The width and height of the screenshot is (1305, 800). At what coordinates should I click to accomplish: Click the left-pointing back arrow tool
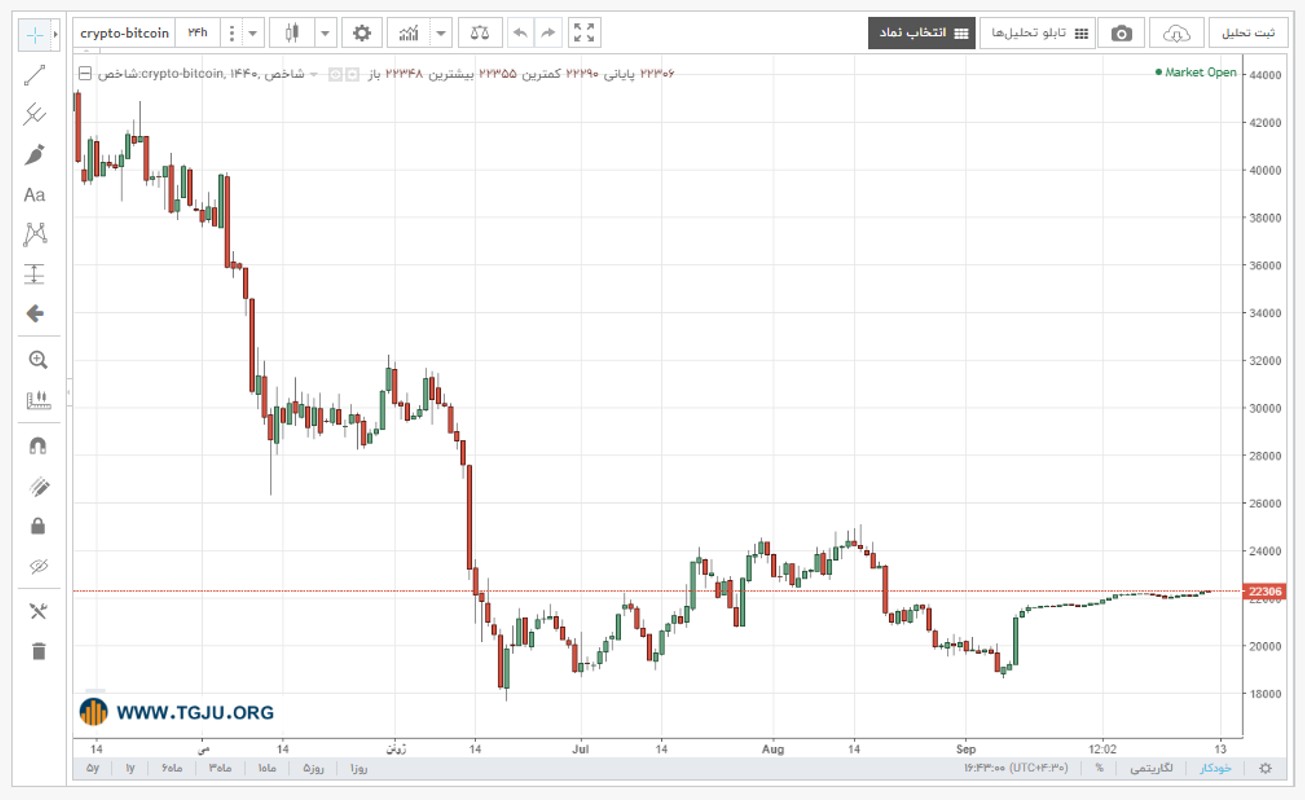point(35,314)
